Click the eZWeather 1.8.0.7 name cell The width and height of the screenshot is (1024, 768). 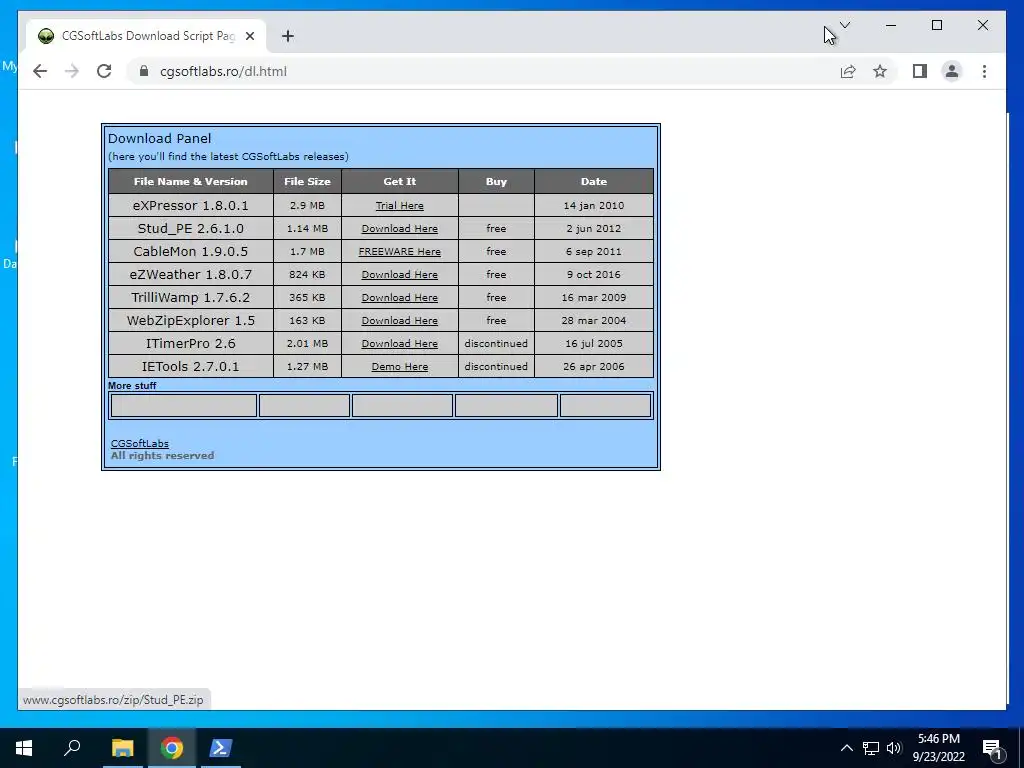click(191, 274)
